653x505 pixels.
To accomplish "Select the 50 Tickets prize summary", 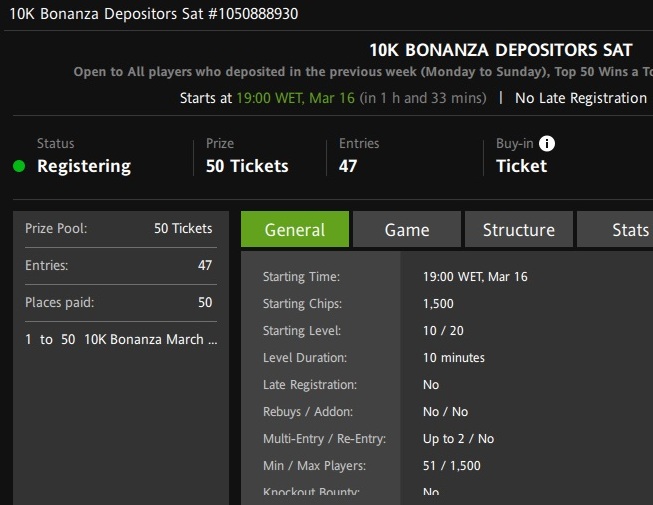I will 247,166.
